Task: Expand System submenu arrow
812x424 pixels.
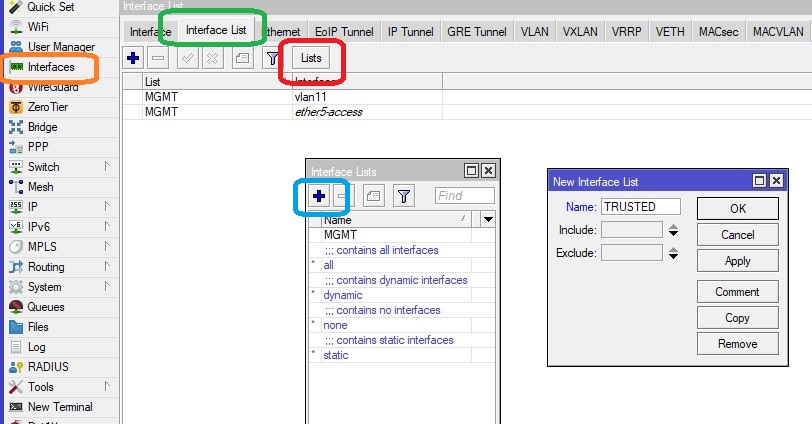Action: click(107, 286)
